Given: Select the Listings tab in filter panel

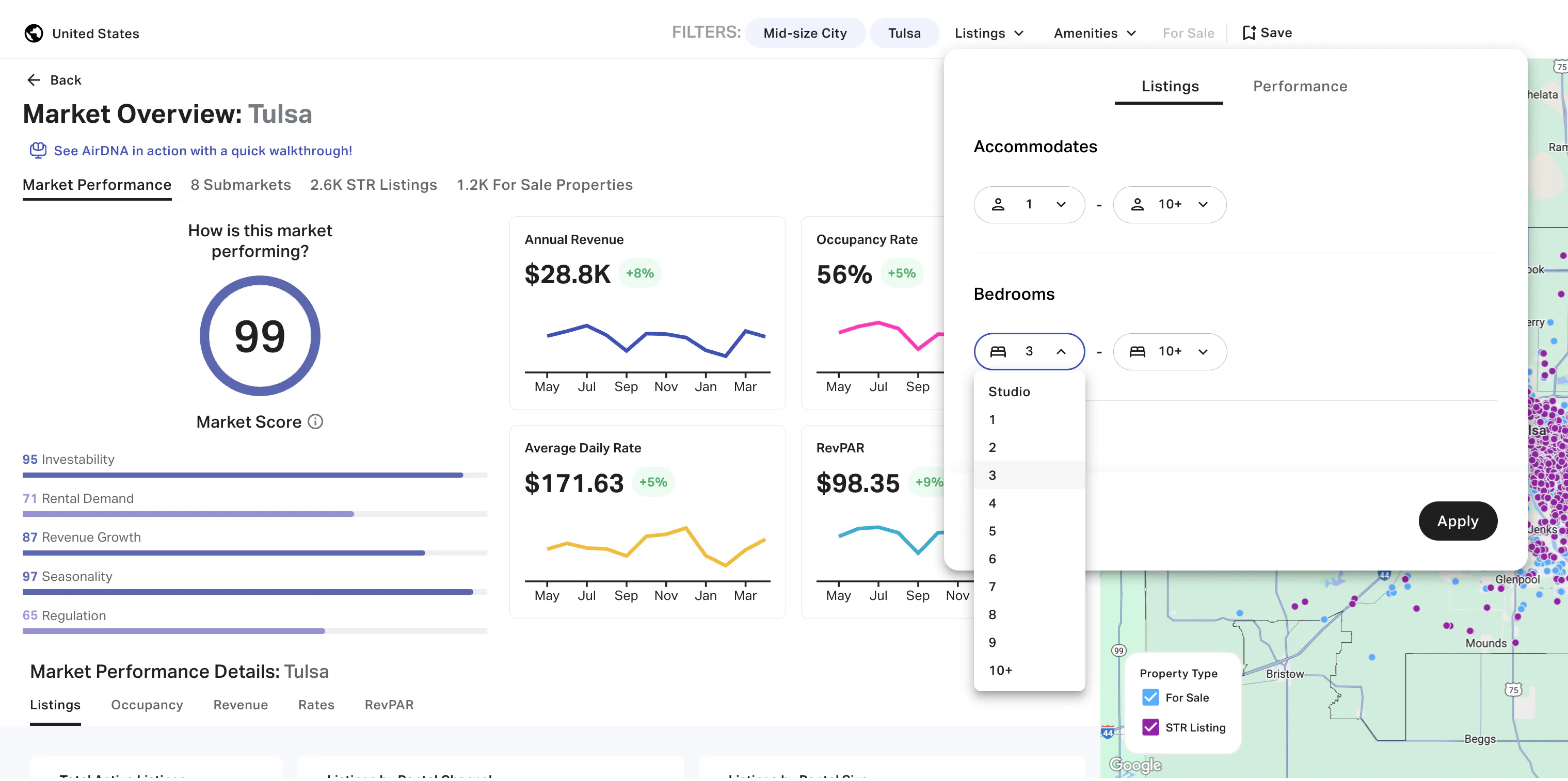Looking at the screenshot, I should coord(1170,87).
